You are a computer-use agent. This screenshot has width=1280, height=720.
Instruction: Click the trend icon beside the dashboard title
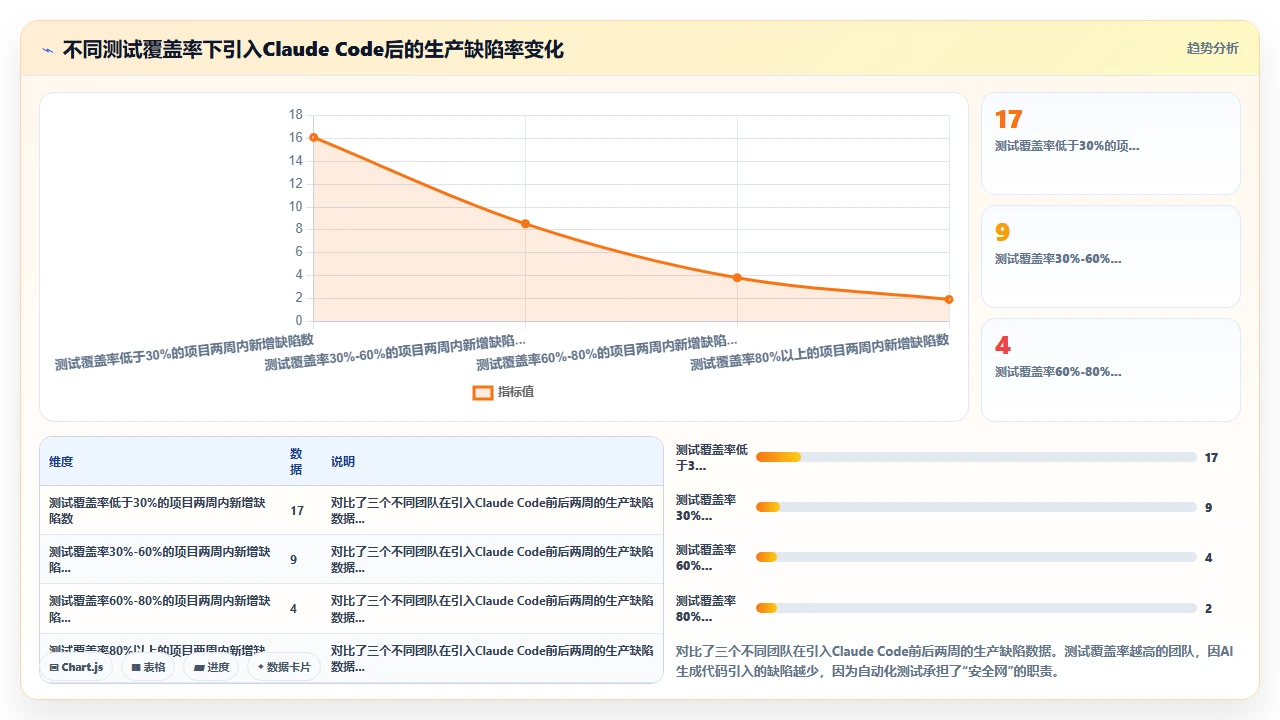tap(47, 49)
